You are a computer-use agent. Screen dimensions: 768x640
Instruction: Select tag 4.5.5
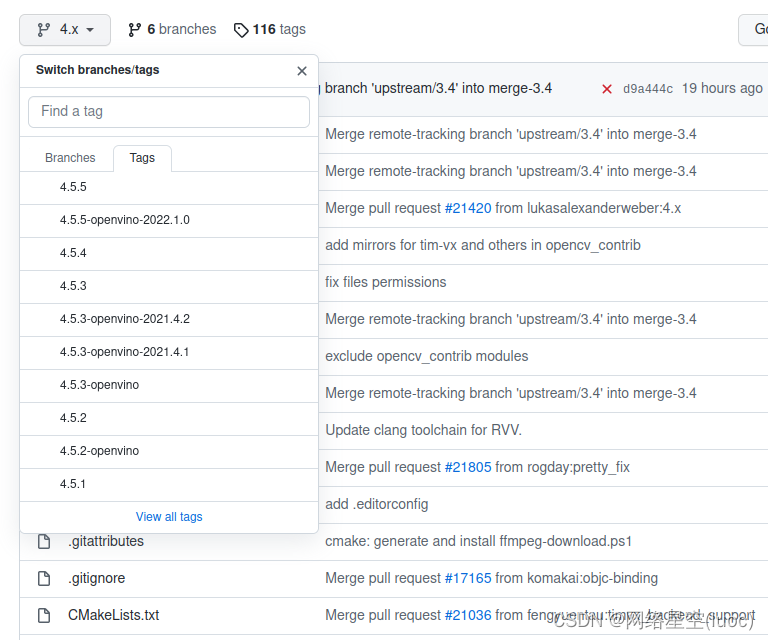click(169, 187)
